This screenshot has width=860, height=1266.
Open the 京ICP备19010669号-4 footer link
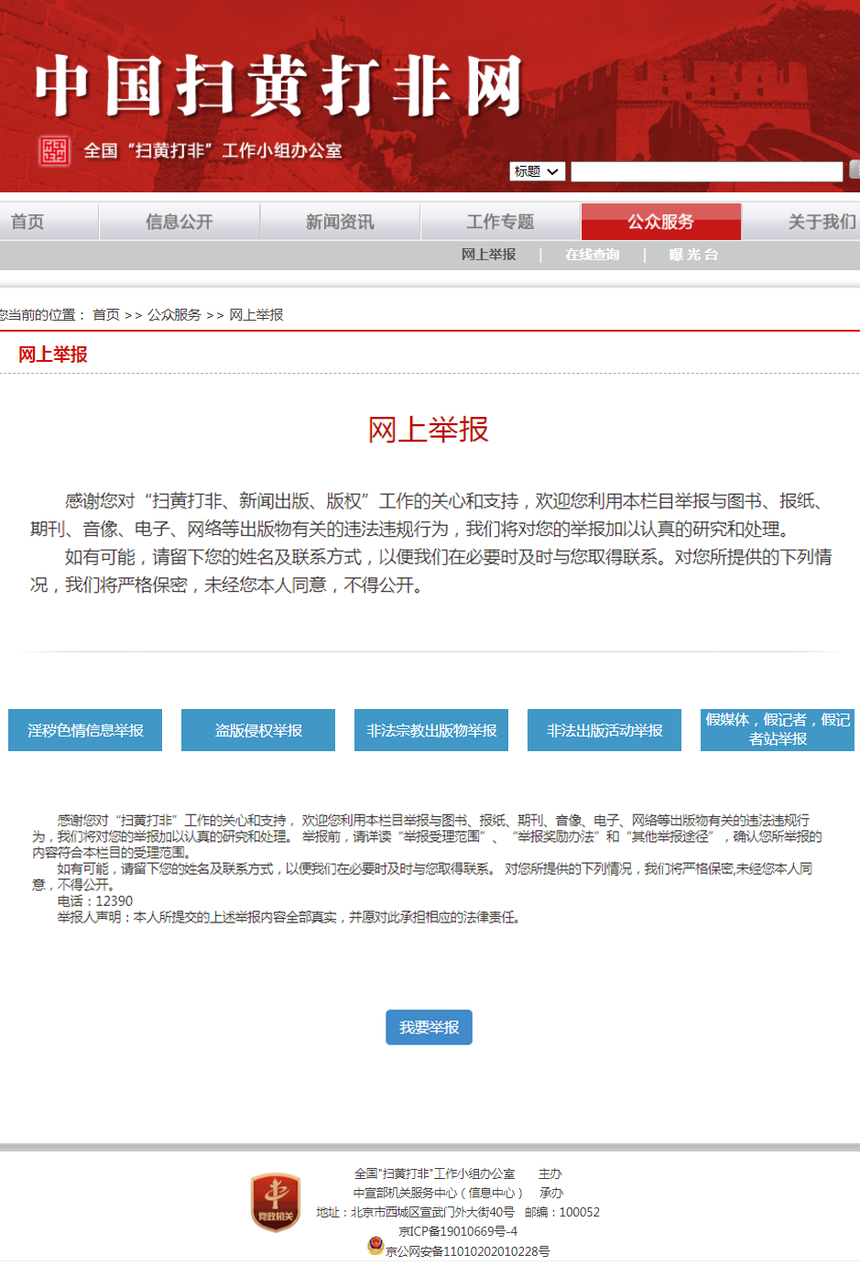click(x=458, y=1231)
